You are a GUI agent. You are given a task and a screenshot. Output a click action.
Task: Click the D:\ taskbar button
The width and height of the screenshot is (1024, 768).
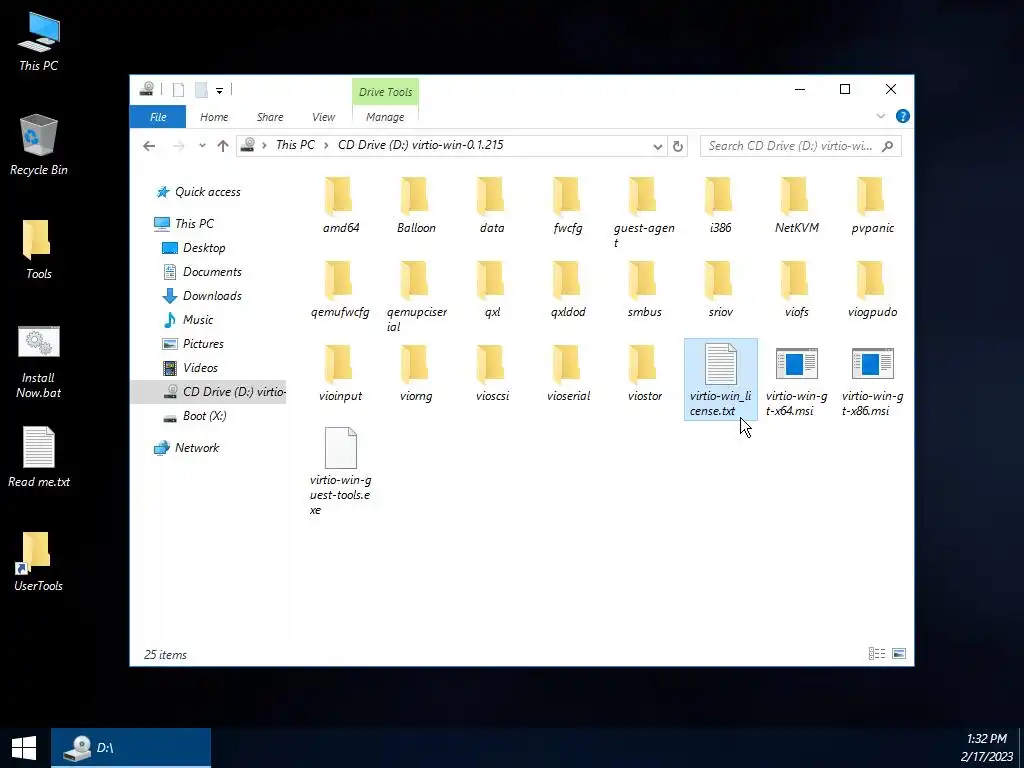[x=131, y=748]
